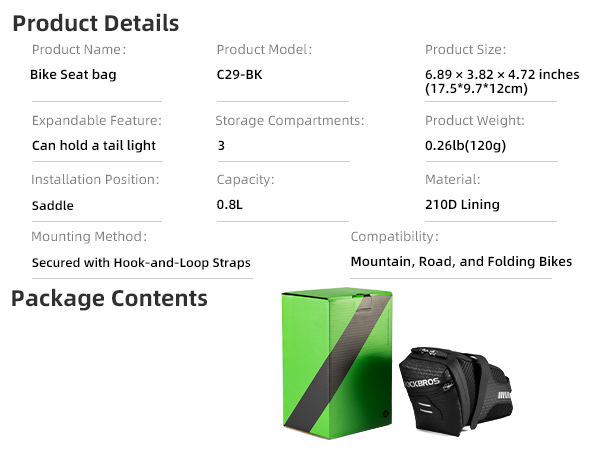This screenshot has width=600, height=450.
Task: Select the Can hold a tail light text
Action: (x=94, y=145)
